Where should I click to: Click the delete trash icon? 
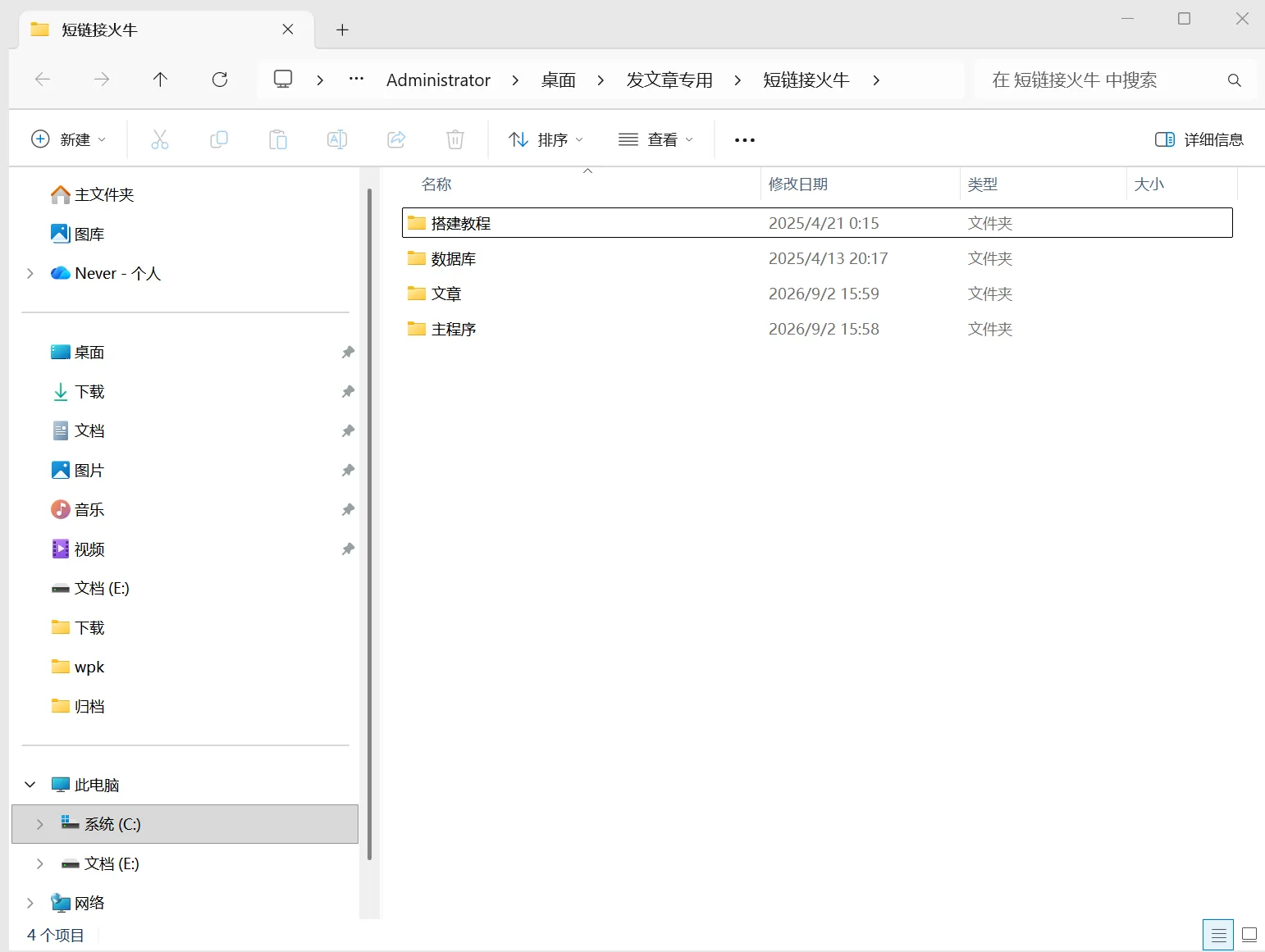pos(455,139)
